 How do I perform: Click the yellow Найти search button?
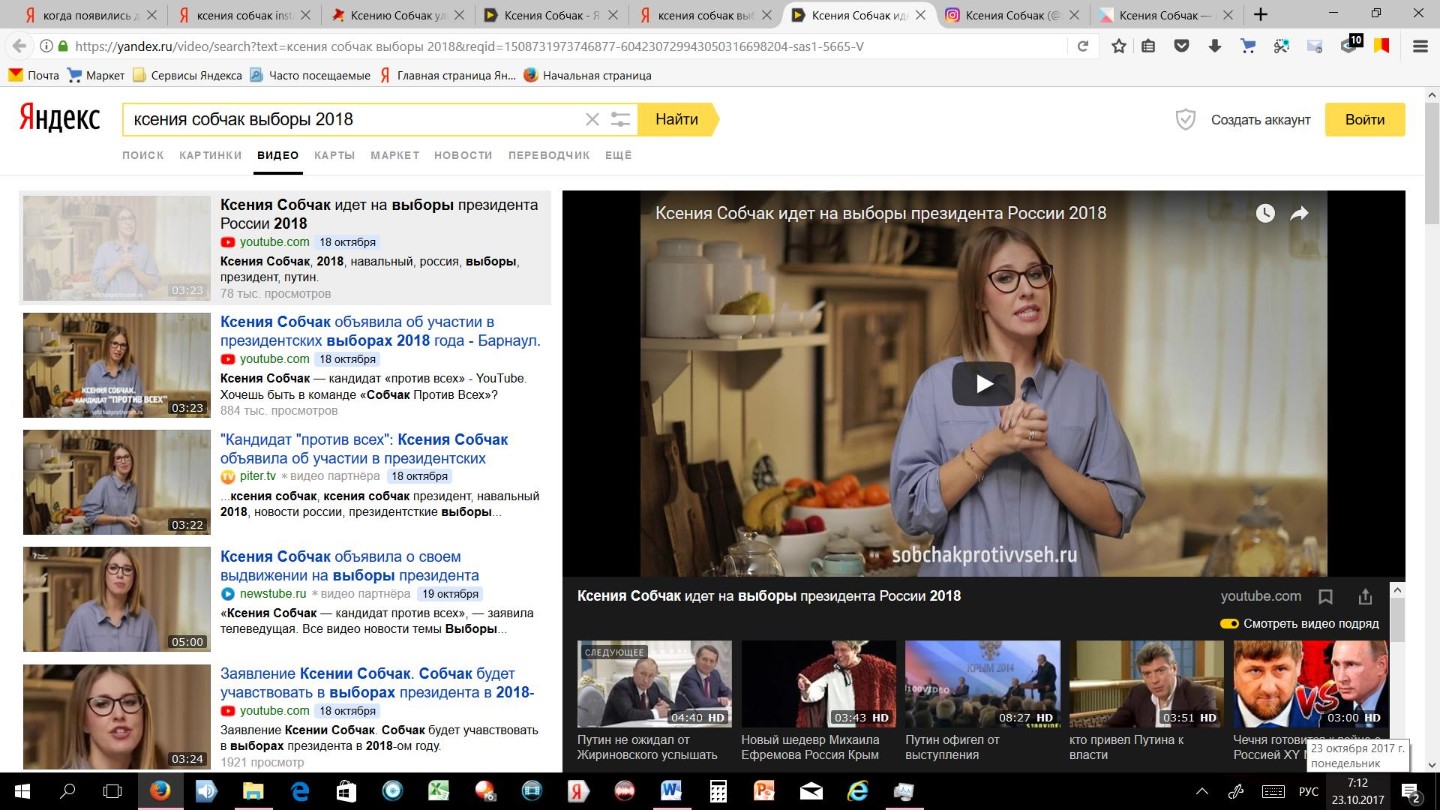677,119
